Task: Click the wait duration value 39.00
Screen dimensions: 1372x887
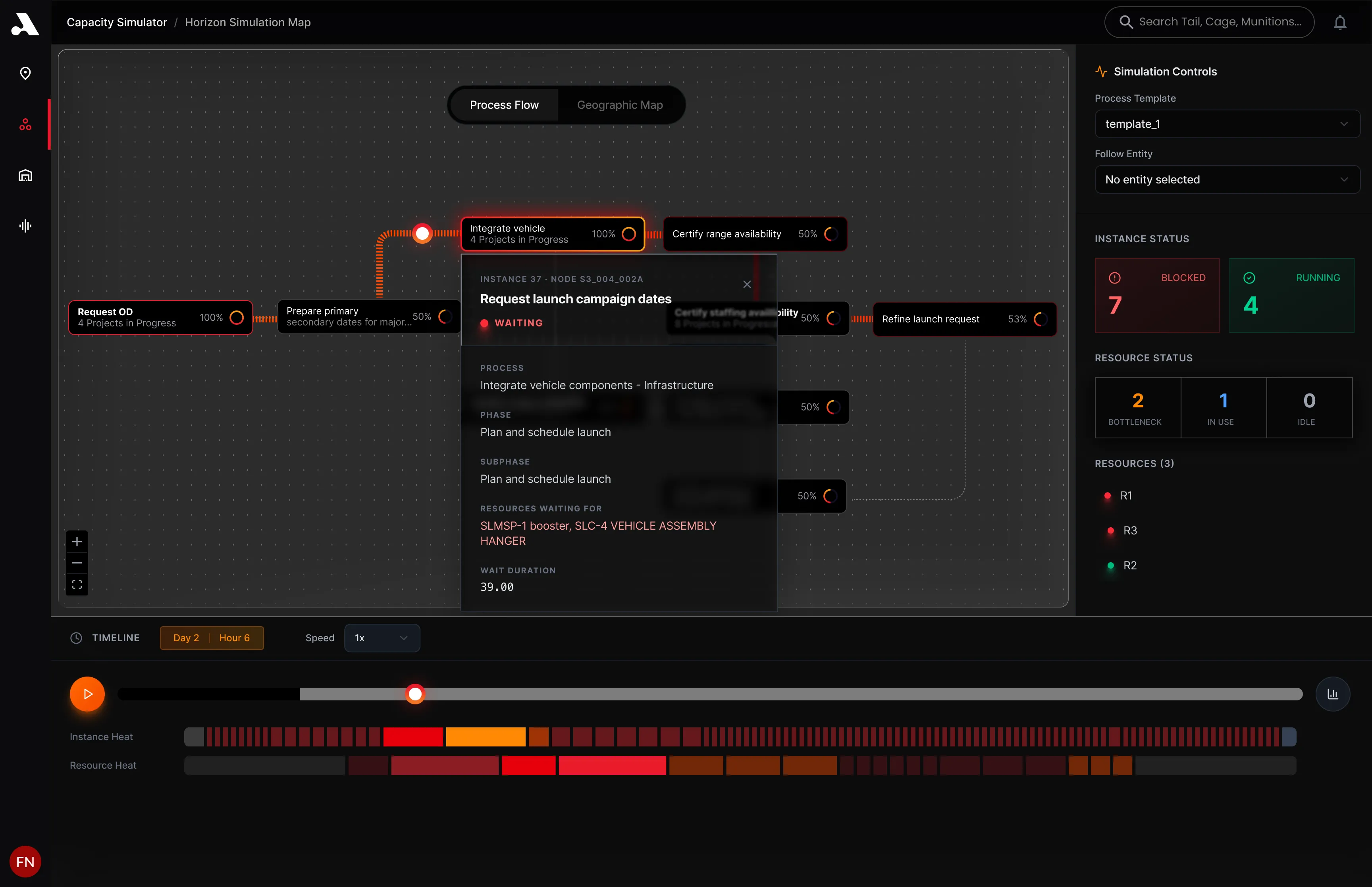Action: point(497,587)
